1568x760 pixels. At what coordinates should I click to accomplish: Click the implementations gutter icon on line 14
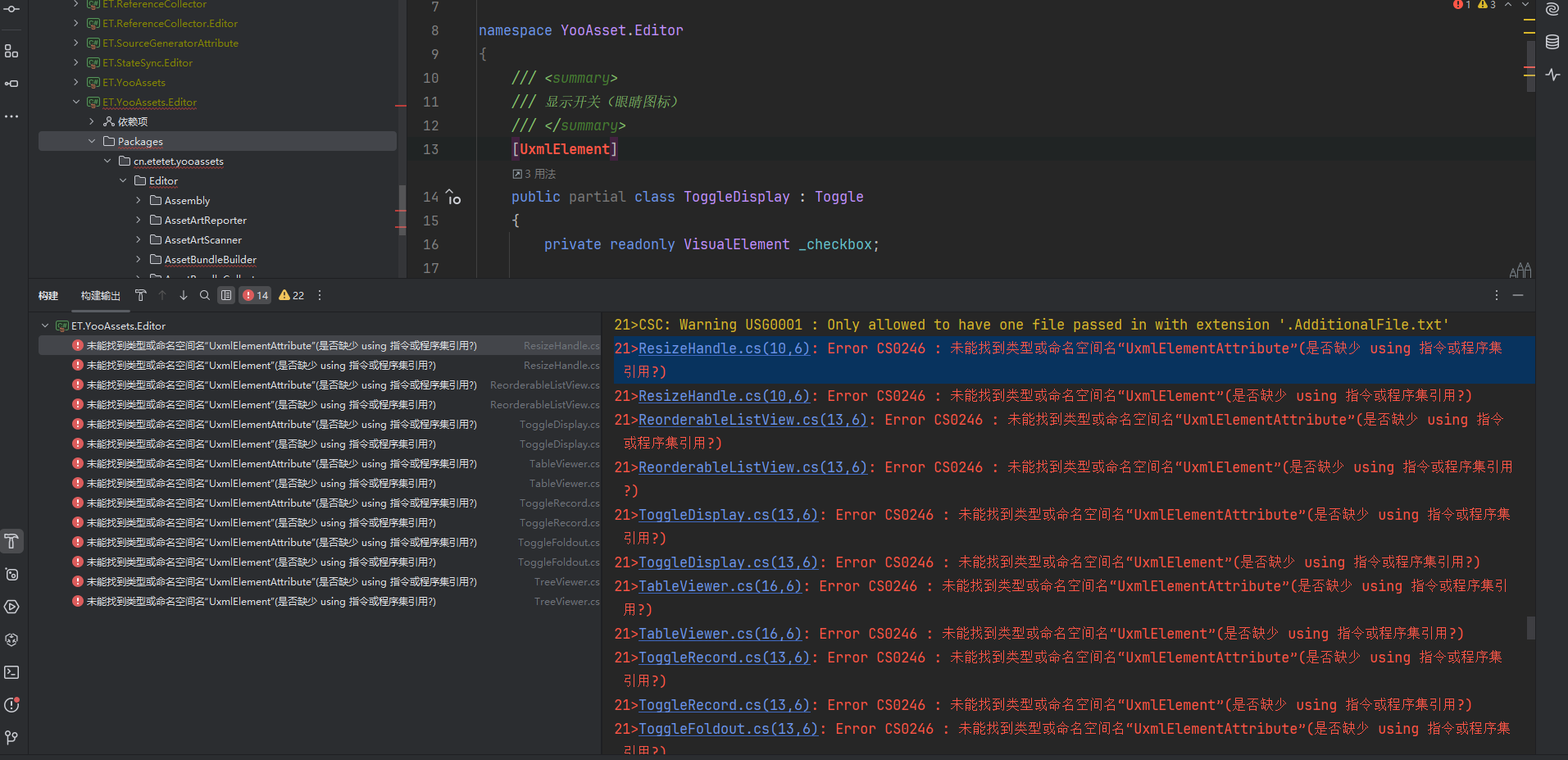click(x=453, y=197)
